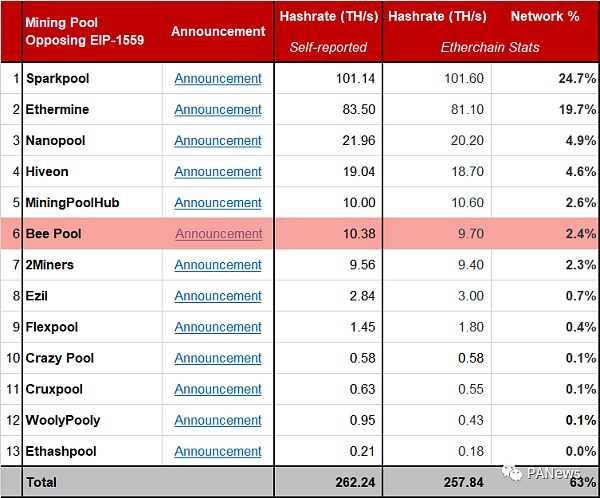Open Sparkpool's Announcement link

pos(218,79)
